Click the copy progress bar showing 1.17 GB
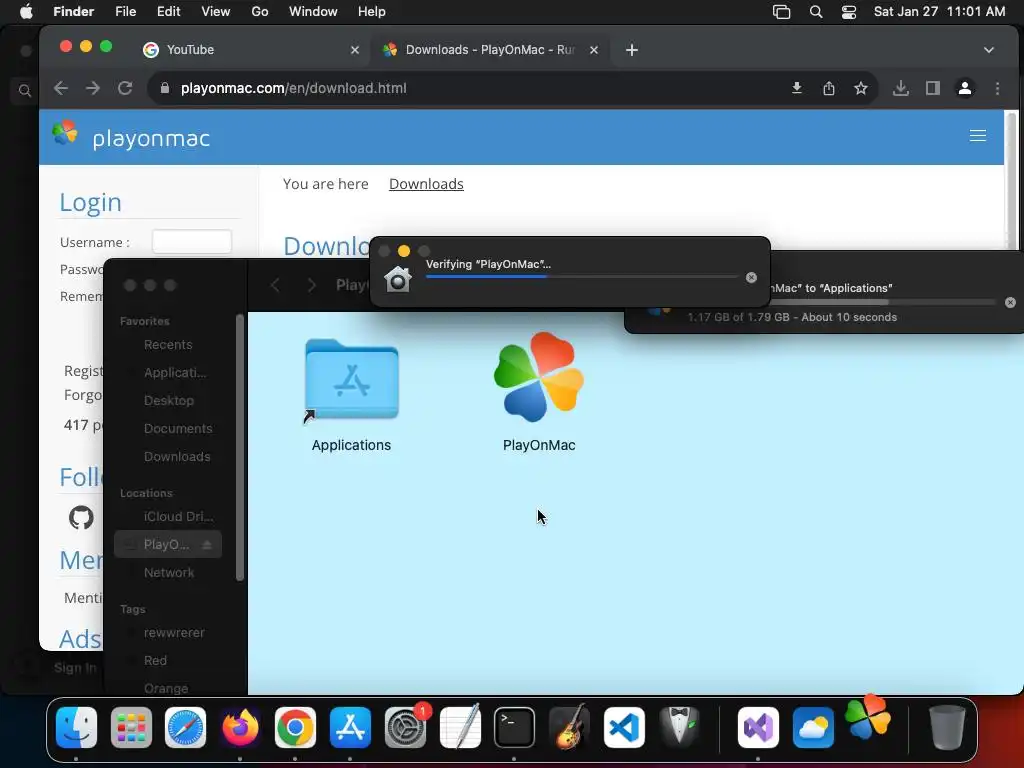1024x768 pixels. click(x=883, y=302)
